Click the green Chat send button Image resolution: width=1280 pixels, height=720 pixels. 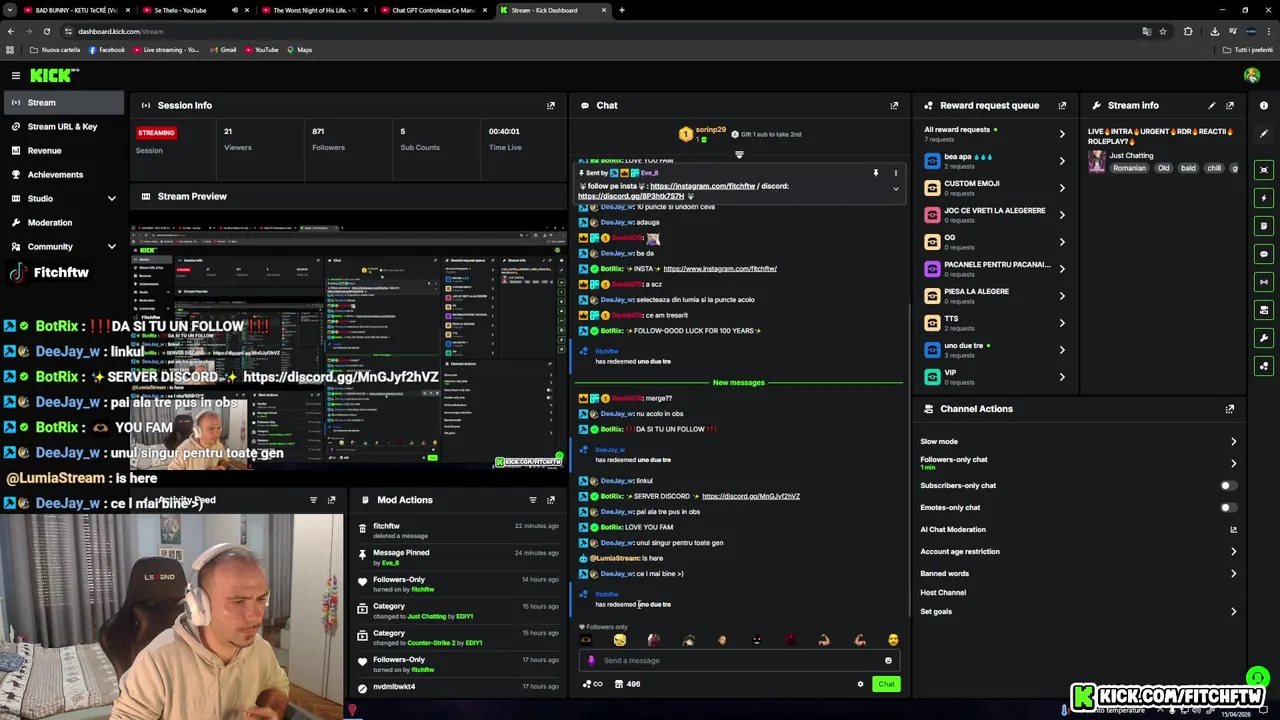(886, 684)
